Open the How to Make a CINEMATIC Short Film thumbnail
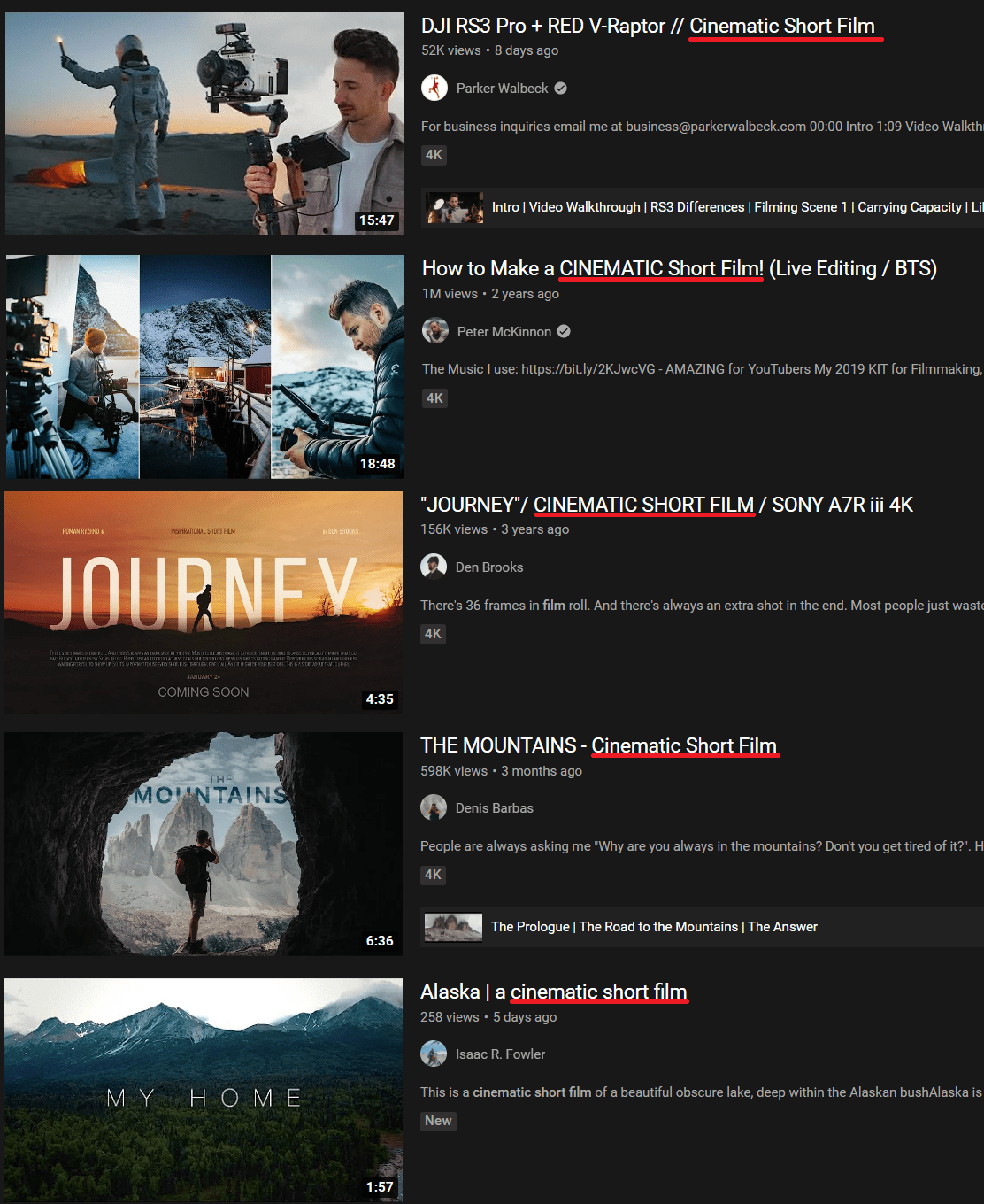The image size is (984, 1204). (x=205, y=367)
